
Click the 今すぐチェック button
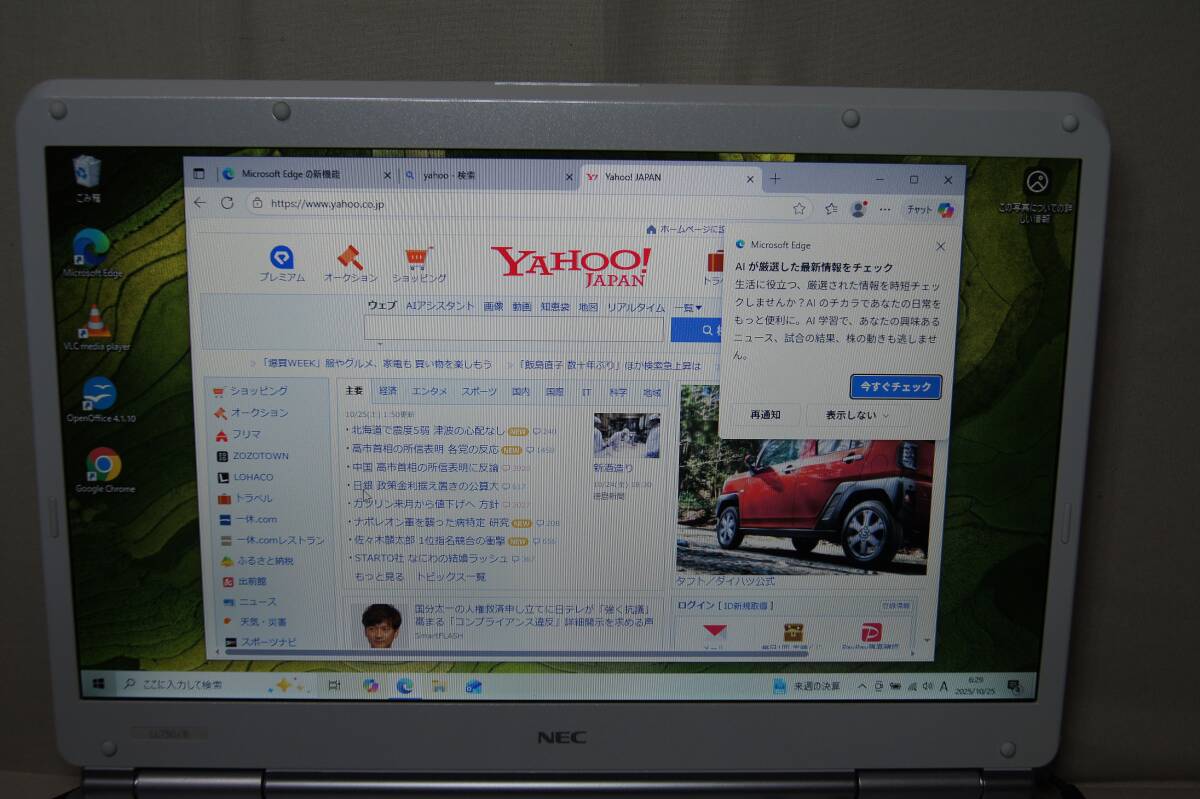point(896,386)
